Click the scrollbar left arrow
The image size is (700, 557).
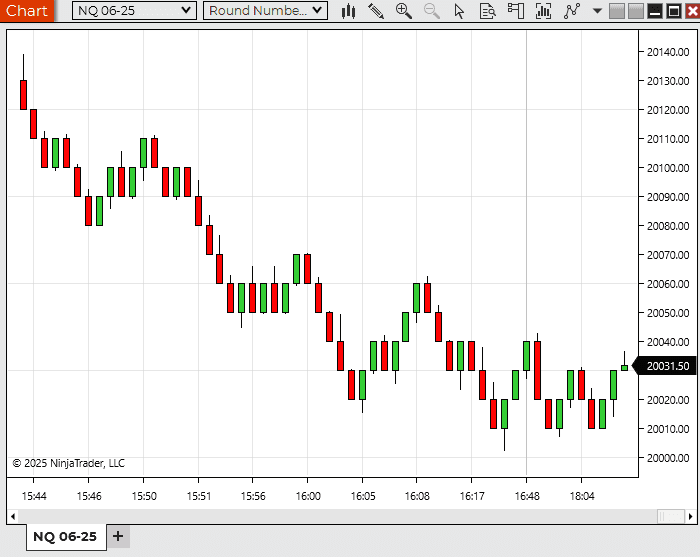point(13,516)
